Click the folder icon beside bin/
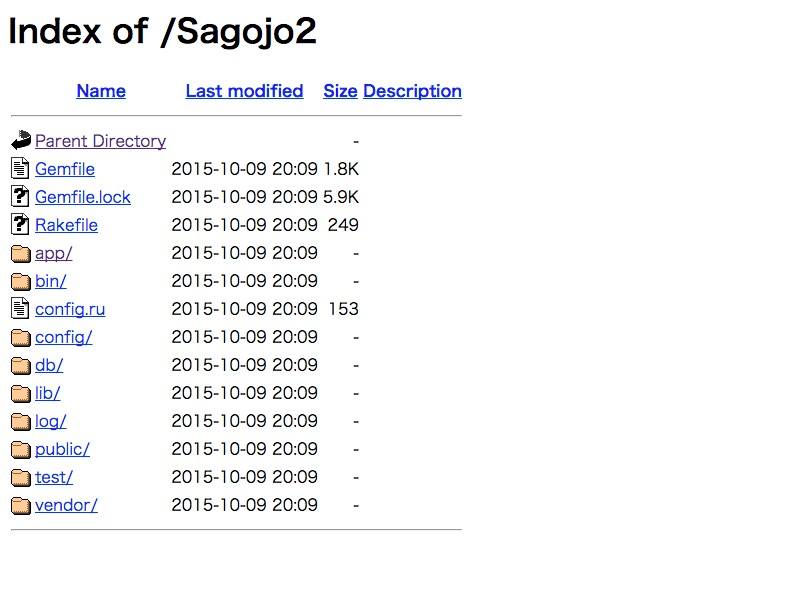The height and width of the screenshot is (595, 801). click(21, 281)
